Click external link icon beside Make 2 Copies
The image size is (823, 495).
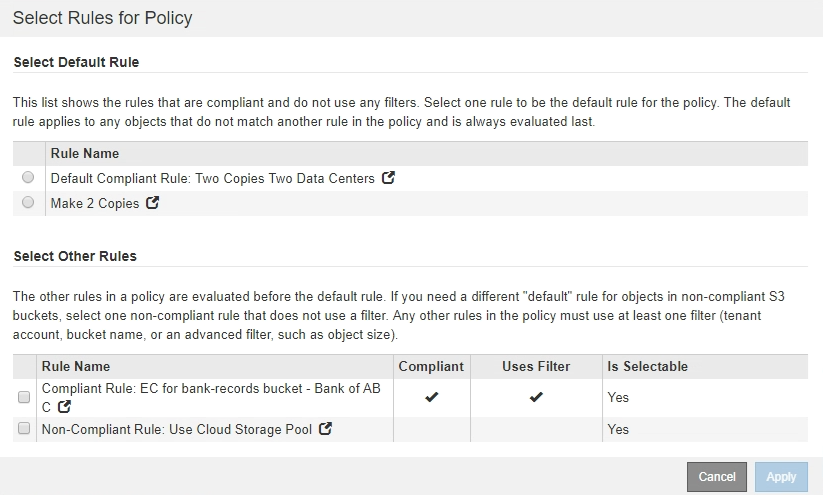pos(153,203)
